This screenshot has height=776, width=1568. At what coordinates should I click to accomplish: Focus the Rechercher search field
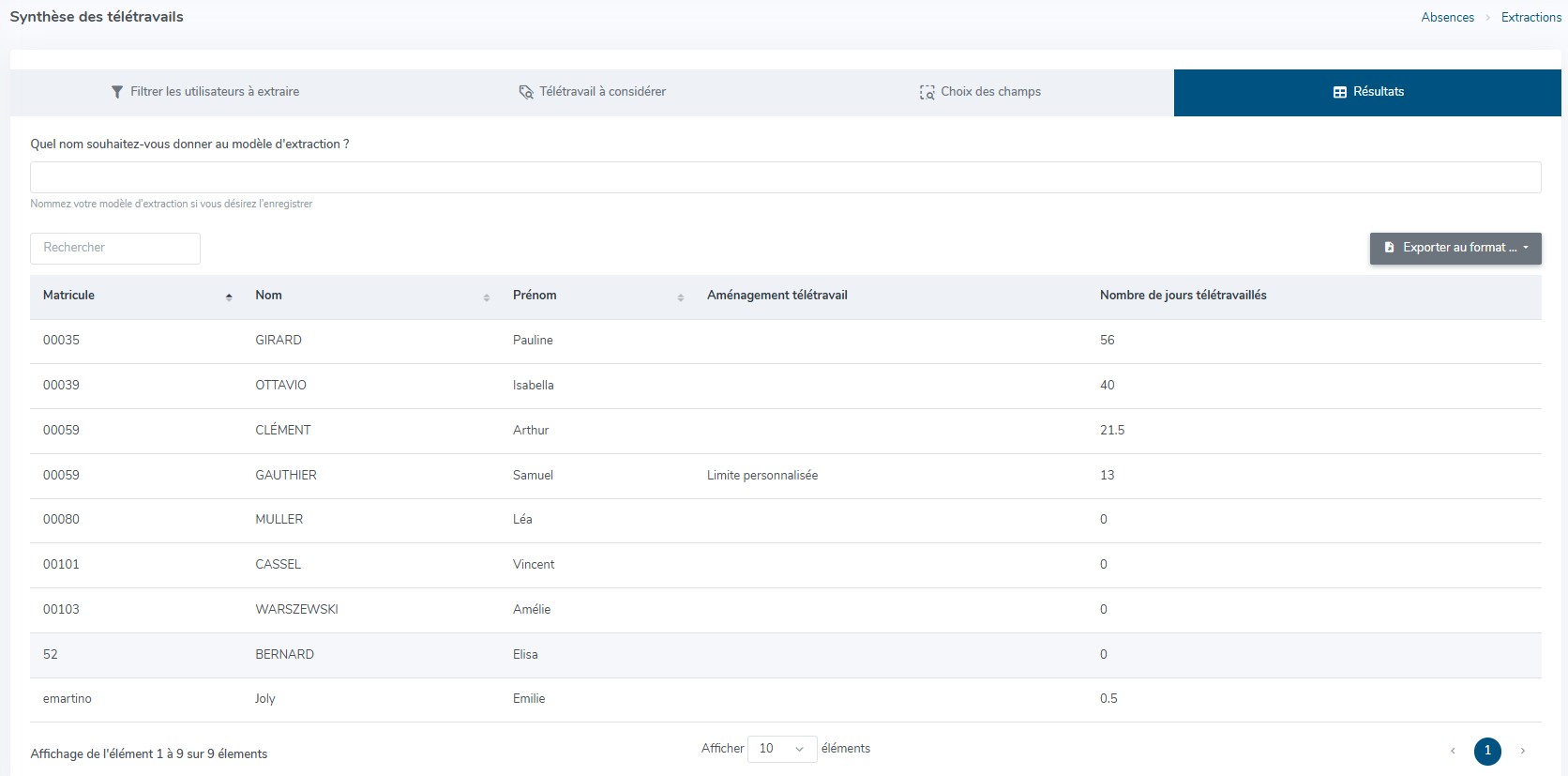coord(115,248)
